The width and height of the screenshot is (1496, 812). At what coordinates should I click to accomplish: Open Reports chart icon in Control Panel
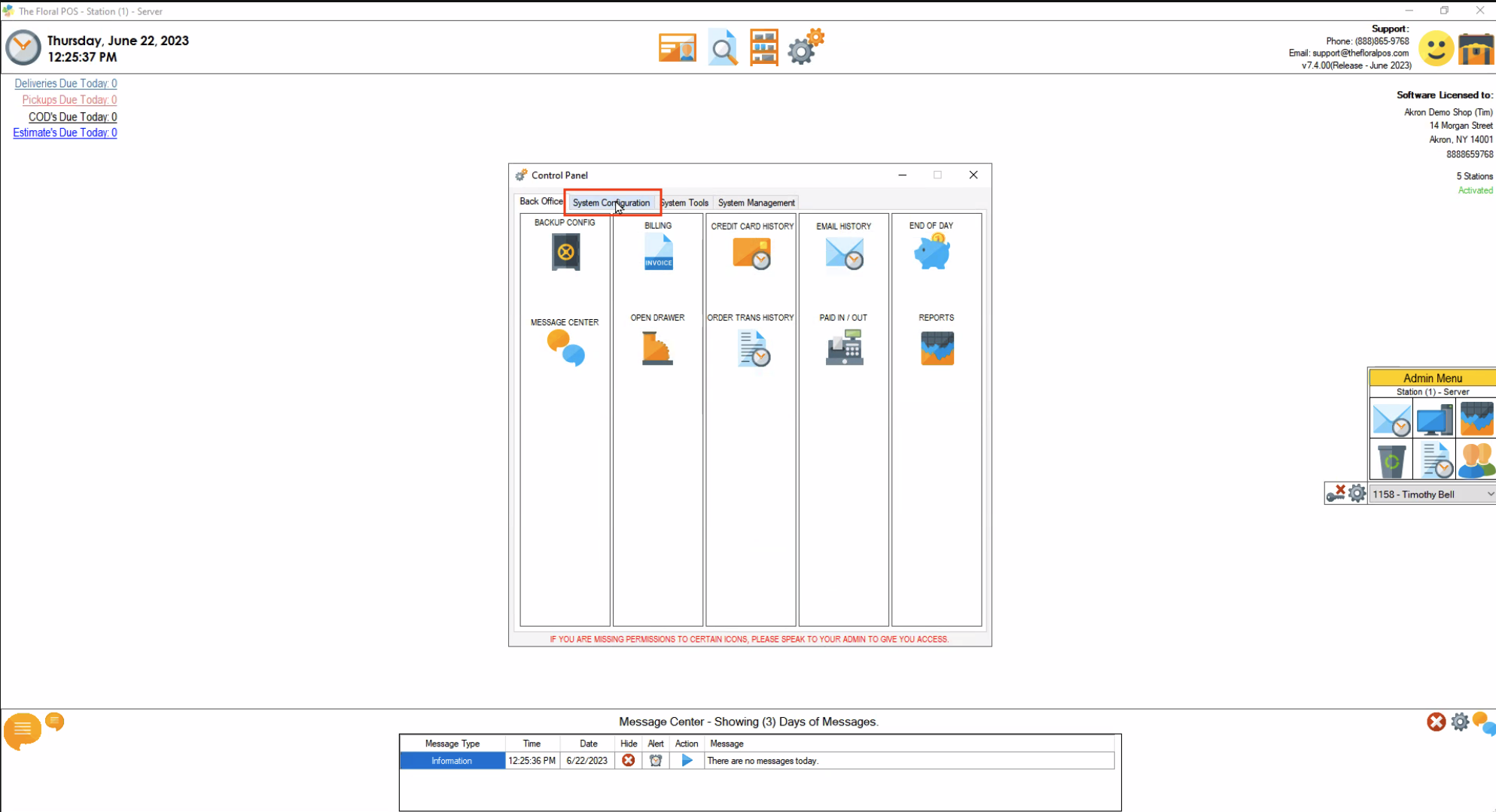click(937, 348)
